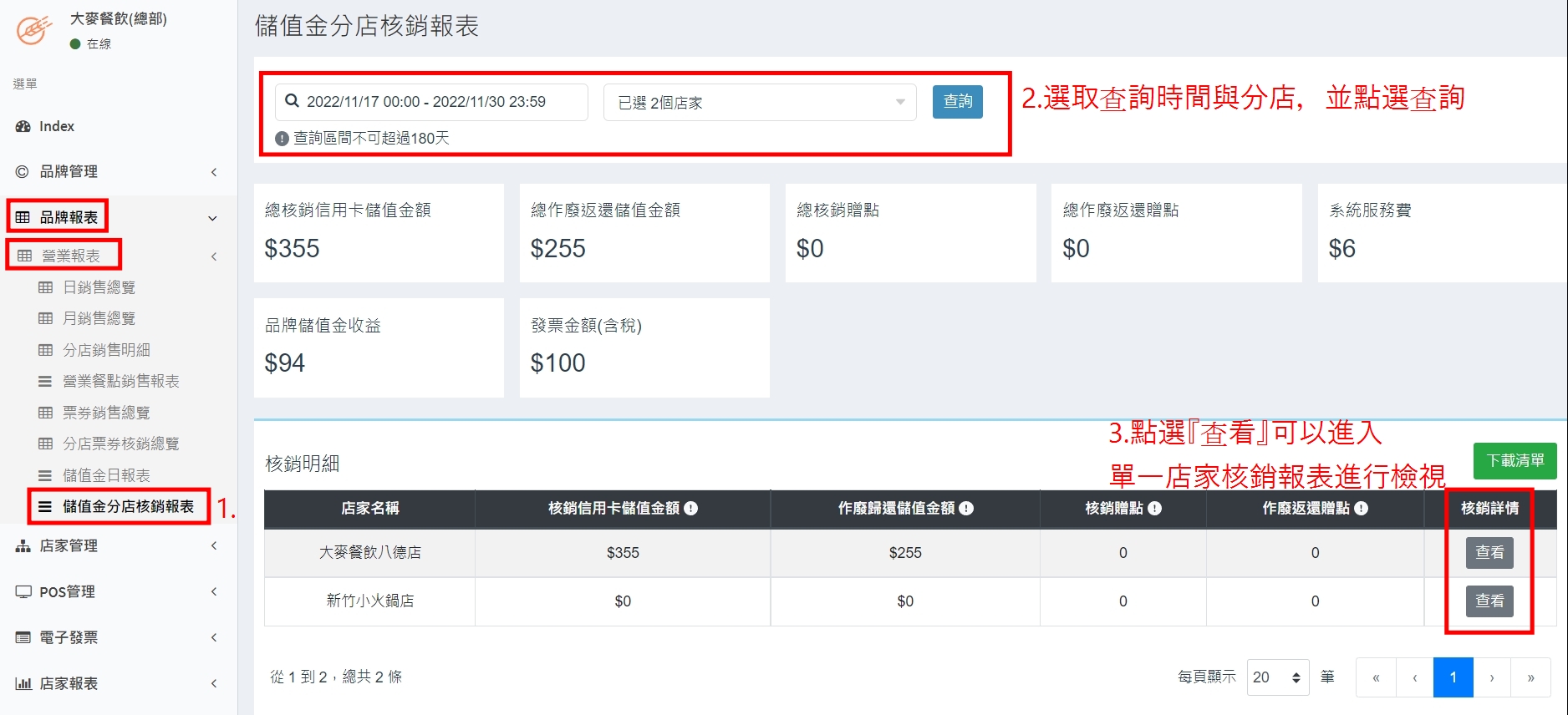Viewport: 1568px width, 715px height.
Task: Click the info icon beside 核銷信用卡儲值金額 header
Action: 691,509
